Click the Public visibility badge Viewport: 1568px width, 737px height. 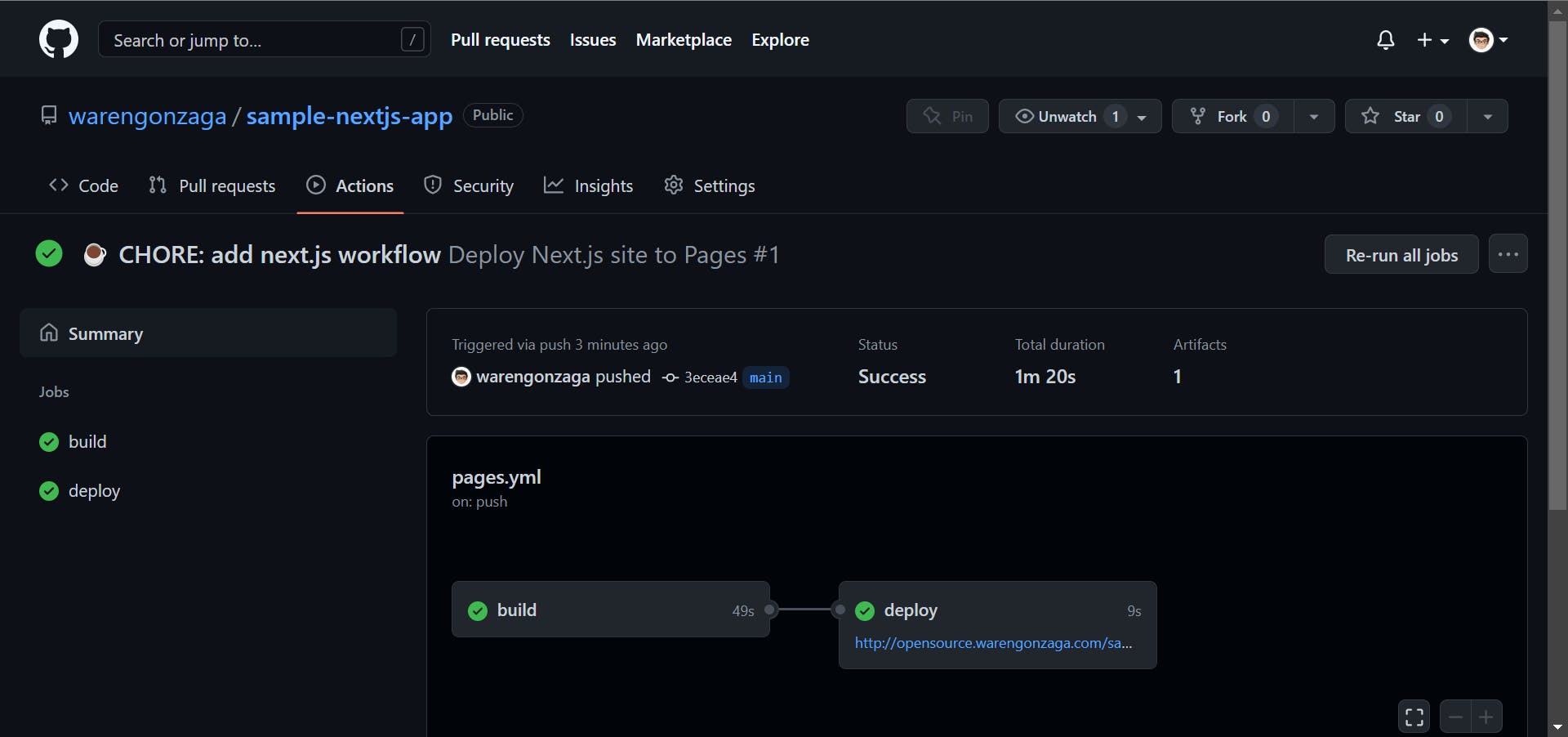point(493,115)
